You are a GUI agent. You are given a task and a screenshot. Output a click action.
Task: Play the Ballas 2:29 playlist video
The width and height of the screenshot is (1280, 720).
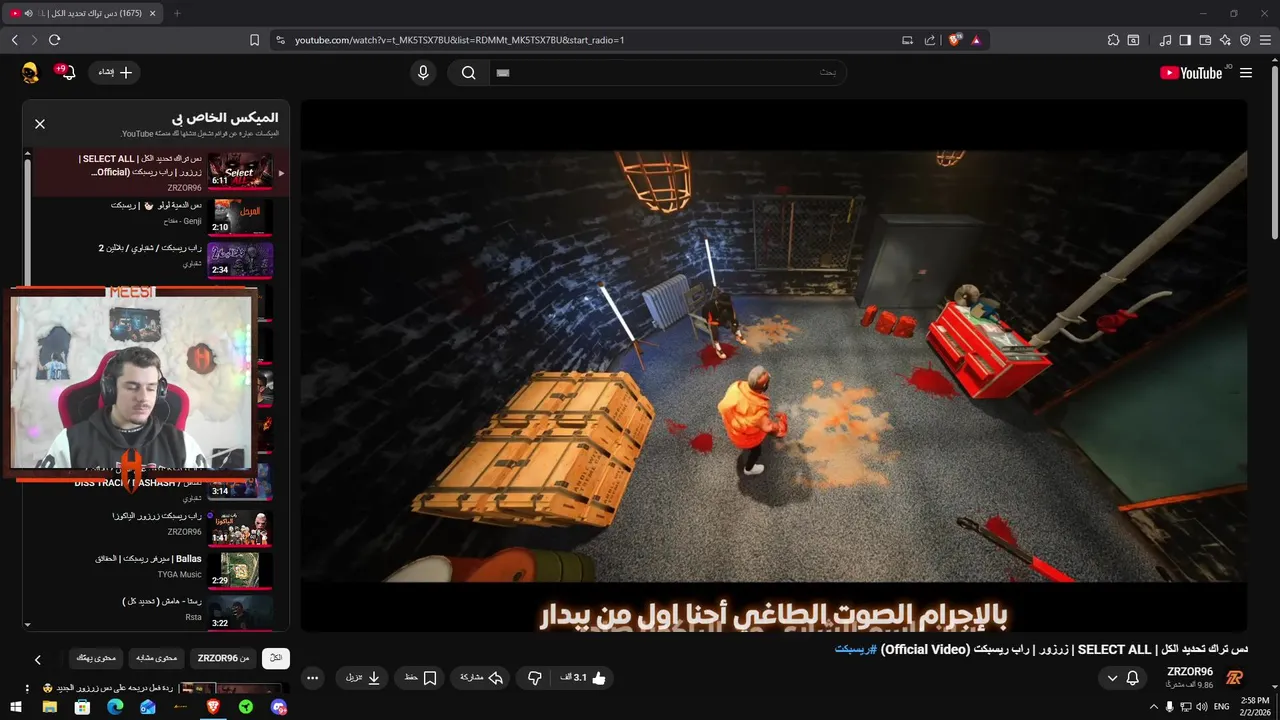click(x=160, y=569)
